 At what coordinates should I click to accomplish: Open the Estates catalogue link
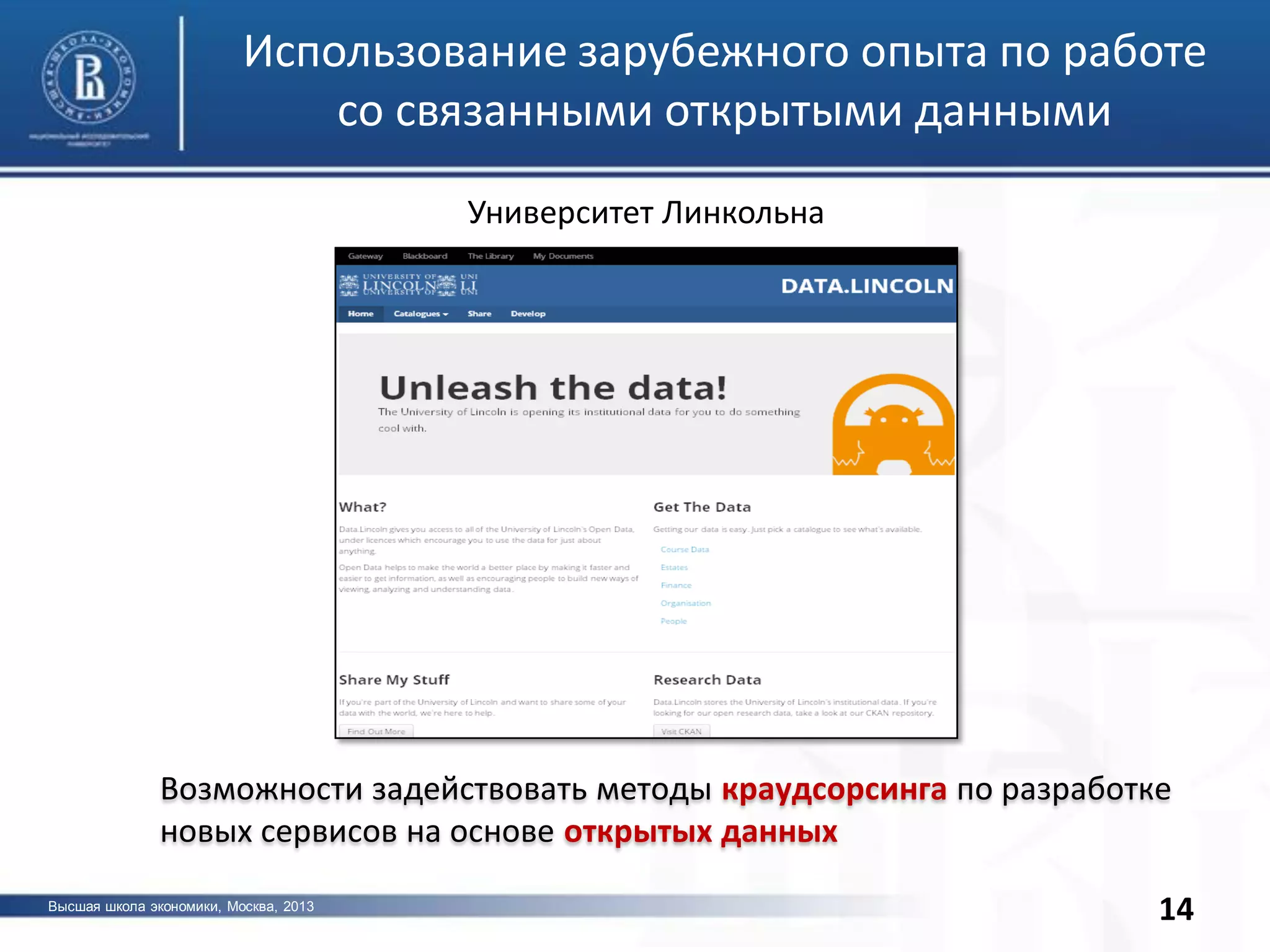674,568
